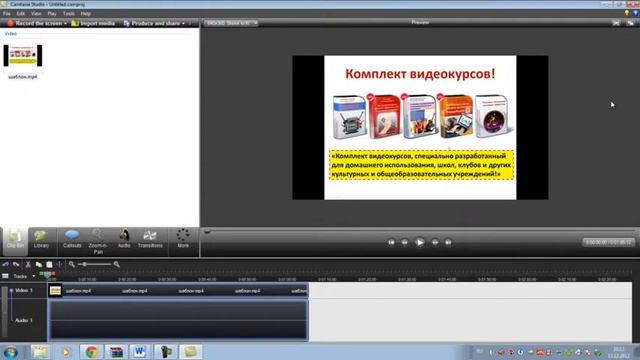The width and height of the screenshot is (640, 360).
Task: Open the Zoom-n-Pan tool
Action: 98,241
